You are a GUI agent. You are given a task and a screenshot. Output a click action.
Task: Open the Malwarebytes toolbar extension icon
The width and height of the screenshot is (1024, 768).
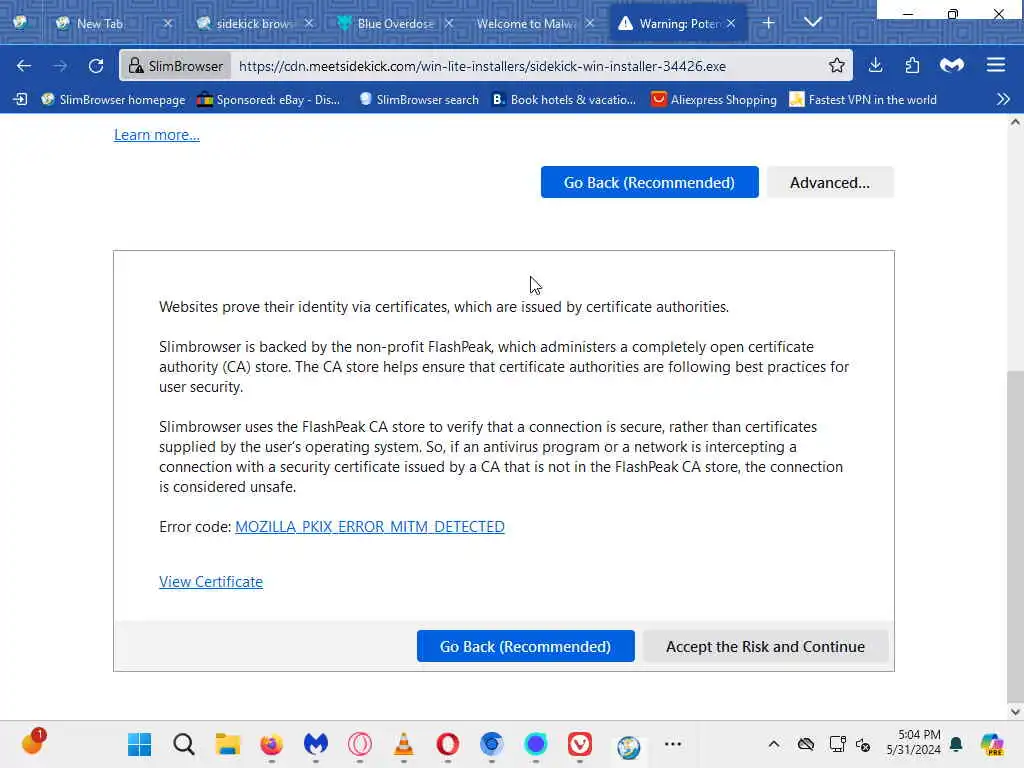[x=952, y=65]
